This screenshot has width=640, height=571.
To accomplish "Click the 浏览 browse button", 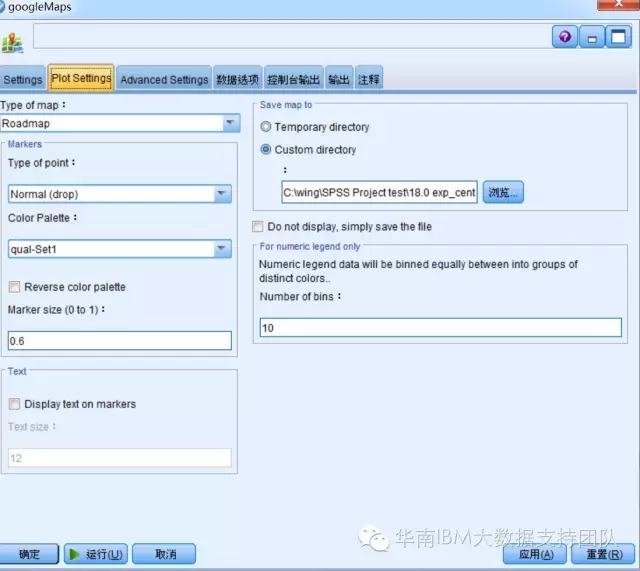I will pyautogui.click(x=503, y=192).
